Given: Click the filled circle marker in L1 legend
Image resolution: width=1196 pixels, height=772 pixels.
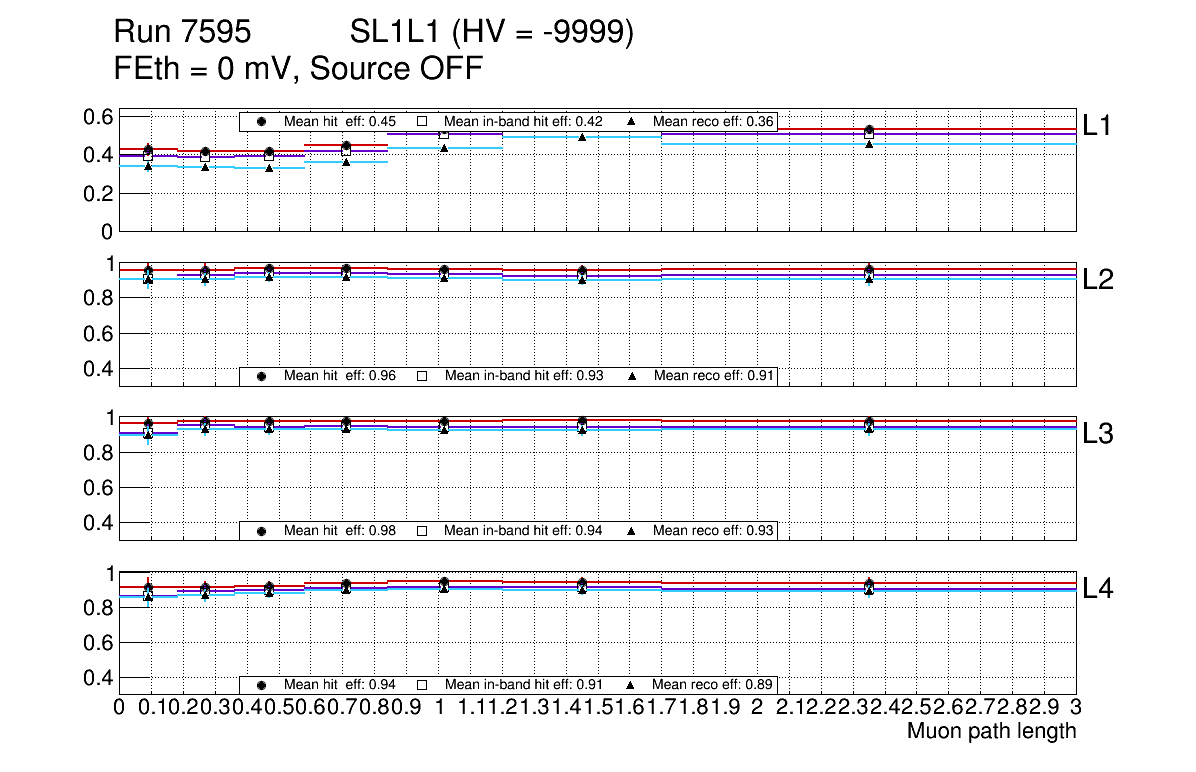Looking at the screenshot, I should click(261, 121).
